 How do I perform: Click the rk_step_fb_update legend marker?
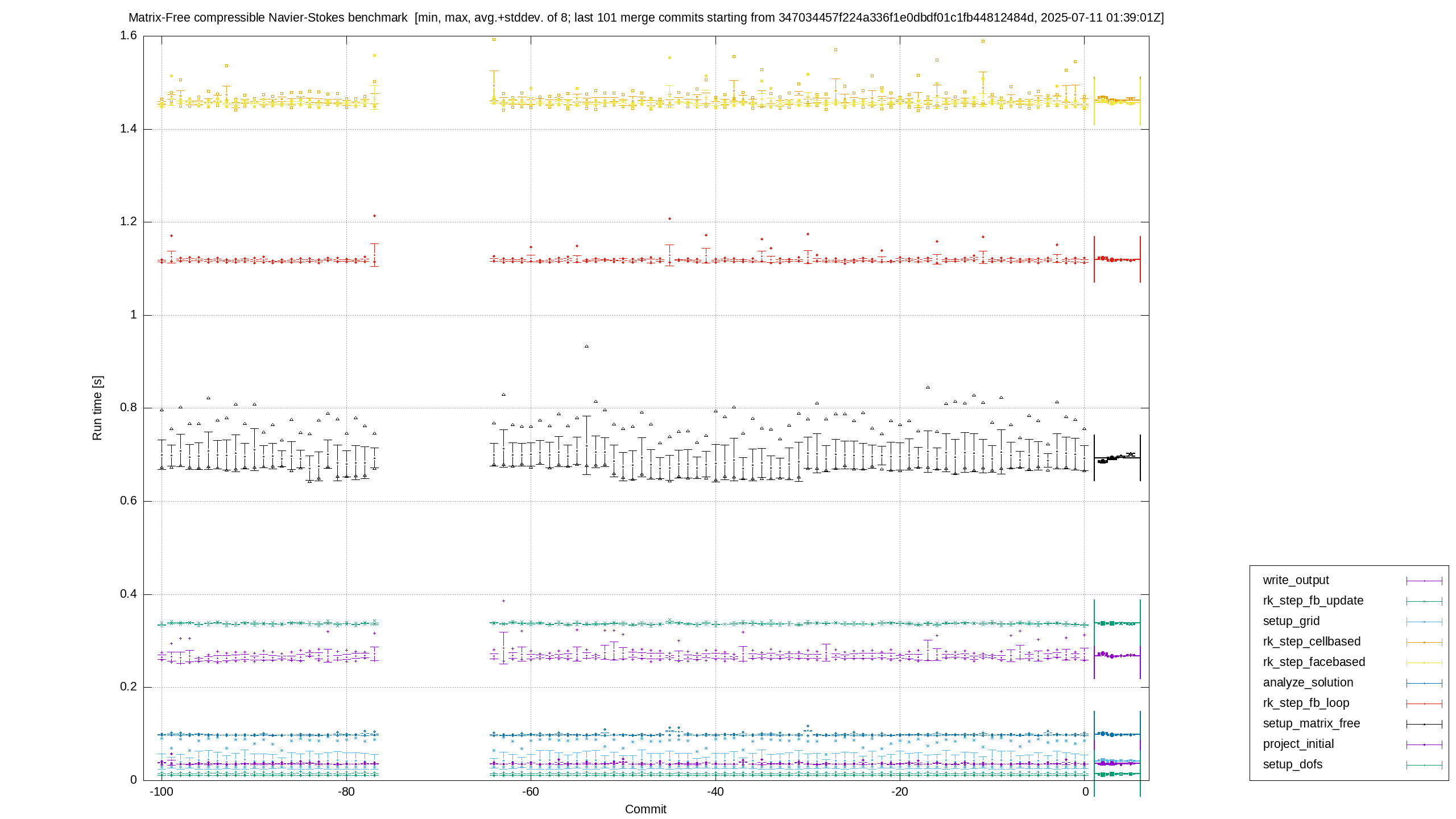[x=1424, y=601]
